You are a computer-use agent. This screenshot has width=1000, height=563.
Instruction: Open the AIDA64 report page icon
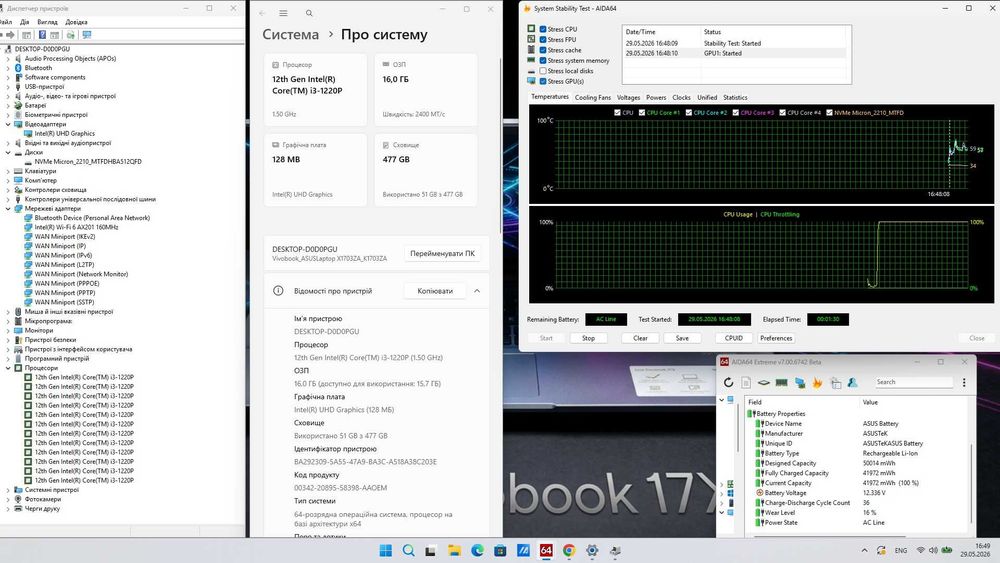pyautogui.click(x=746, y=383)
